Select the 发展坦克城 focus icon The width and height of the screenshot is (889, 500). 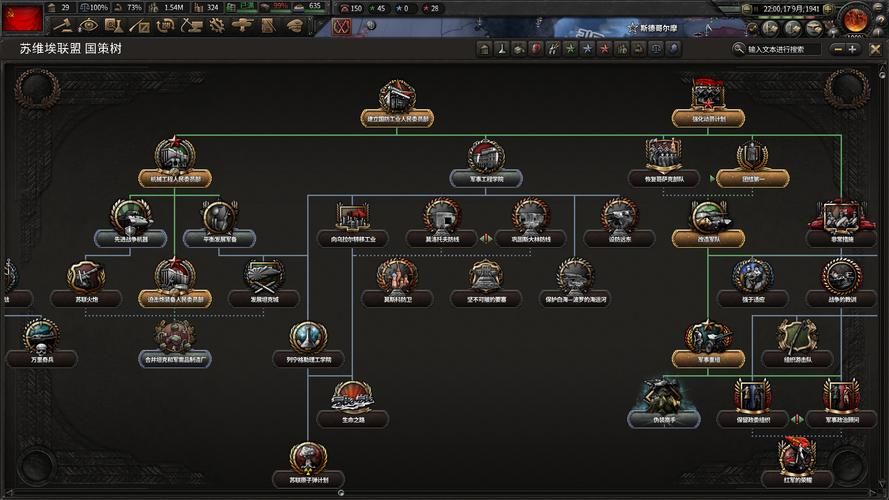264,277
